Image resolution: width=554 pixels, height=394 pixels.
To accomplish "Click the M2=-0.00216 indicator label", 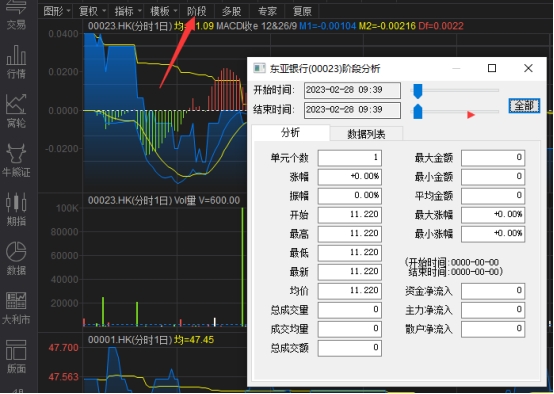I will [387, 26].
